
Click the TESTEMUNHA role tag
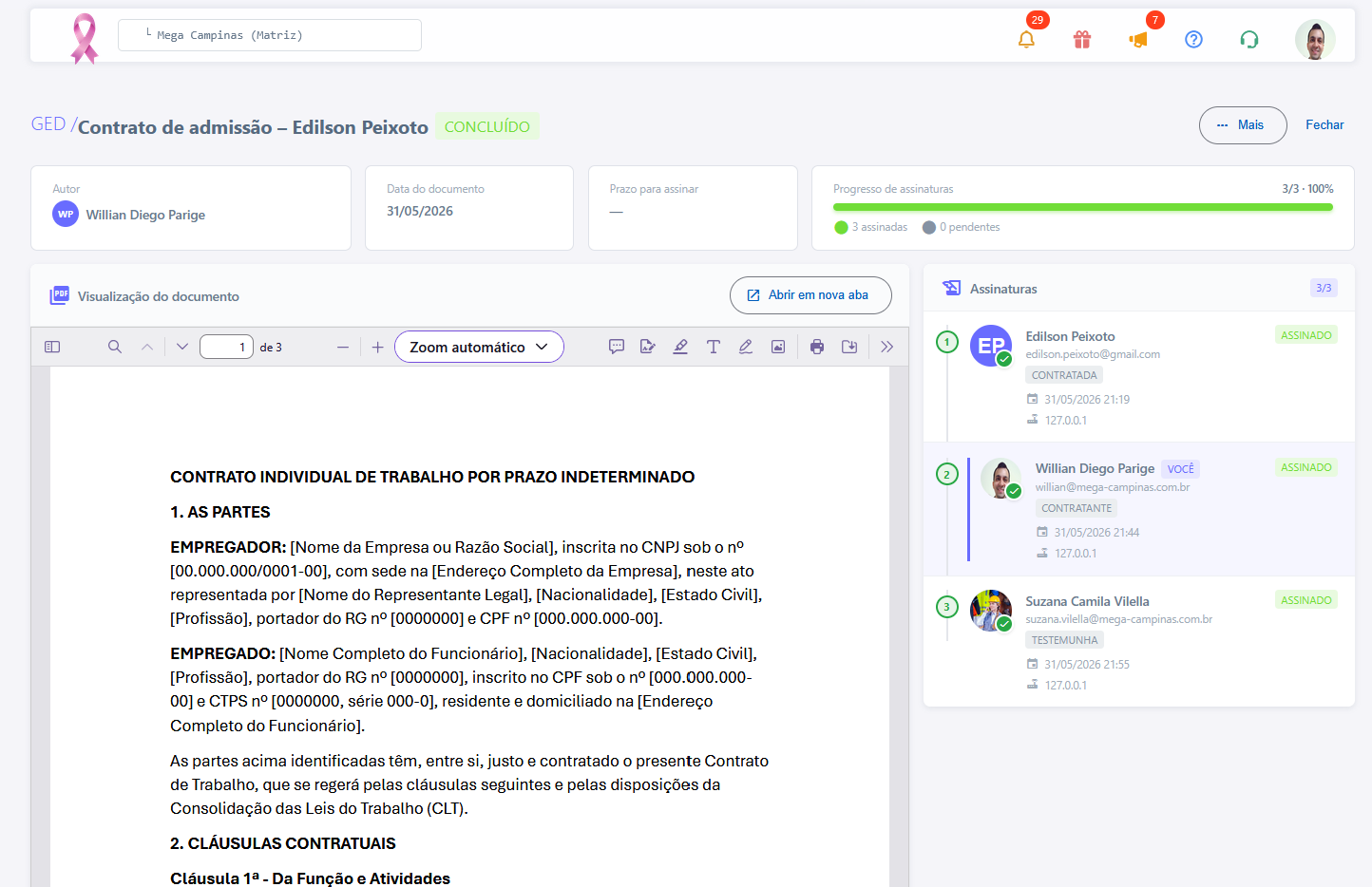[x=1064, y=640]
